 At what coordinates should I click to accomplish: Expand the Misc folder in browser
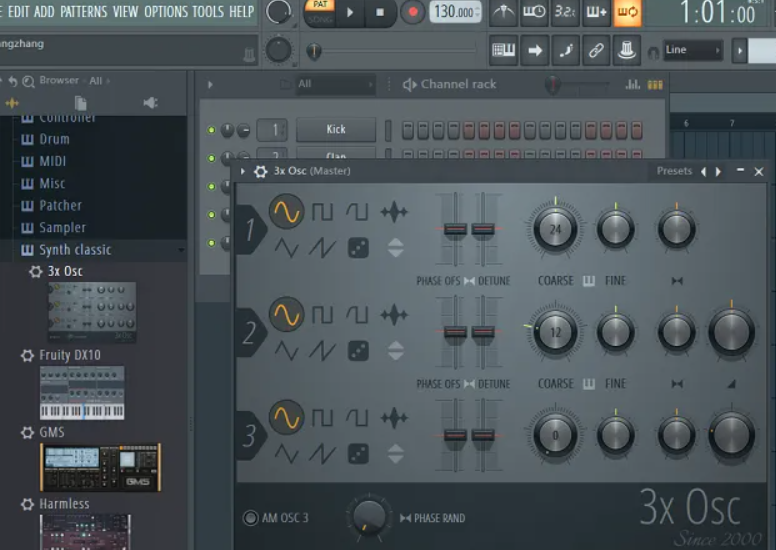point(52,184)
